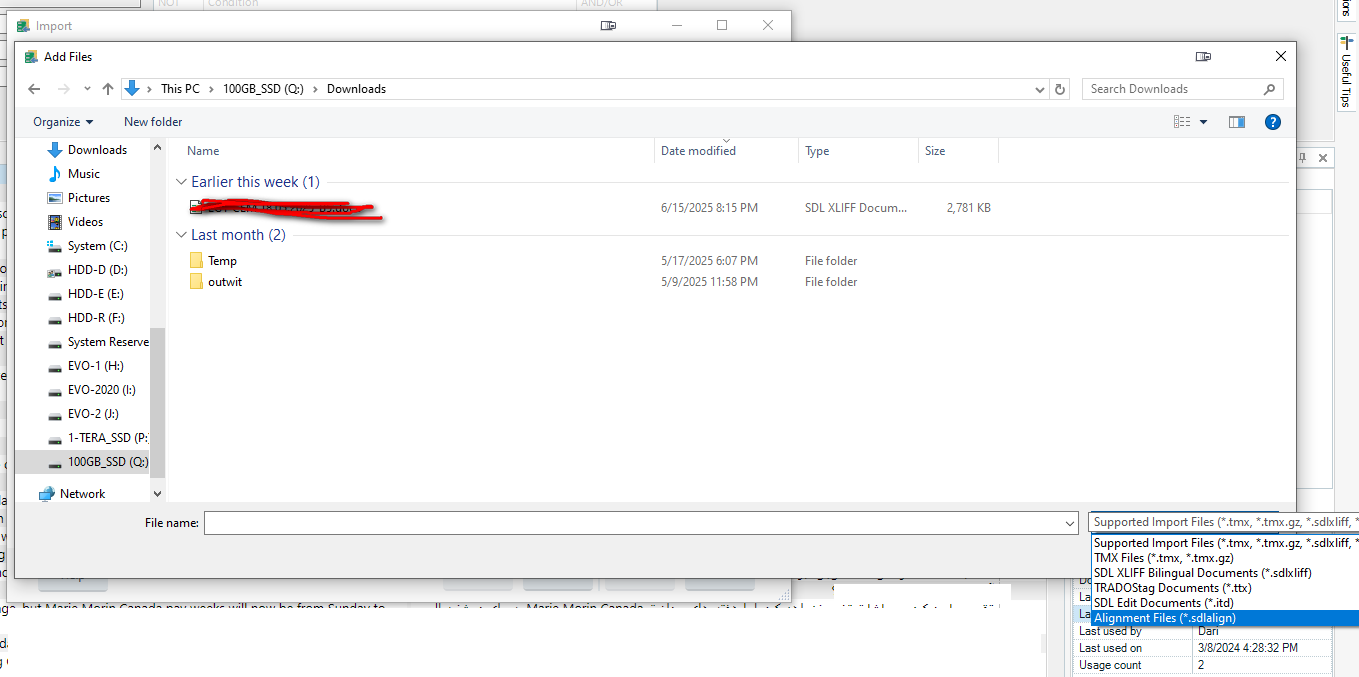1359x677 pixels.
Task: Close the Add Files dialog
Action: pyautogui.click(x=1281, y=57)
